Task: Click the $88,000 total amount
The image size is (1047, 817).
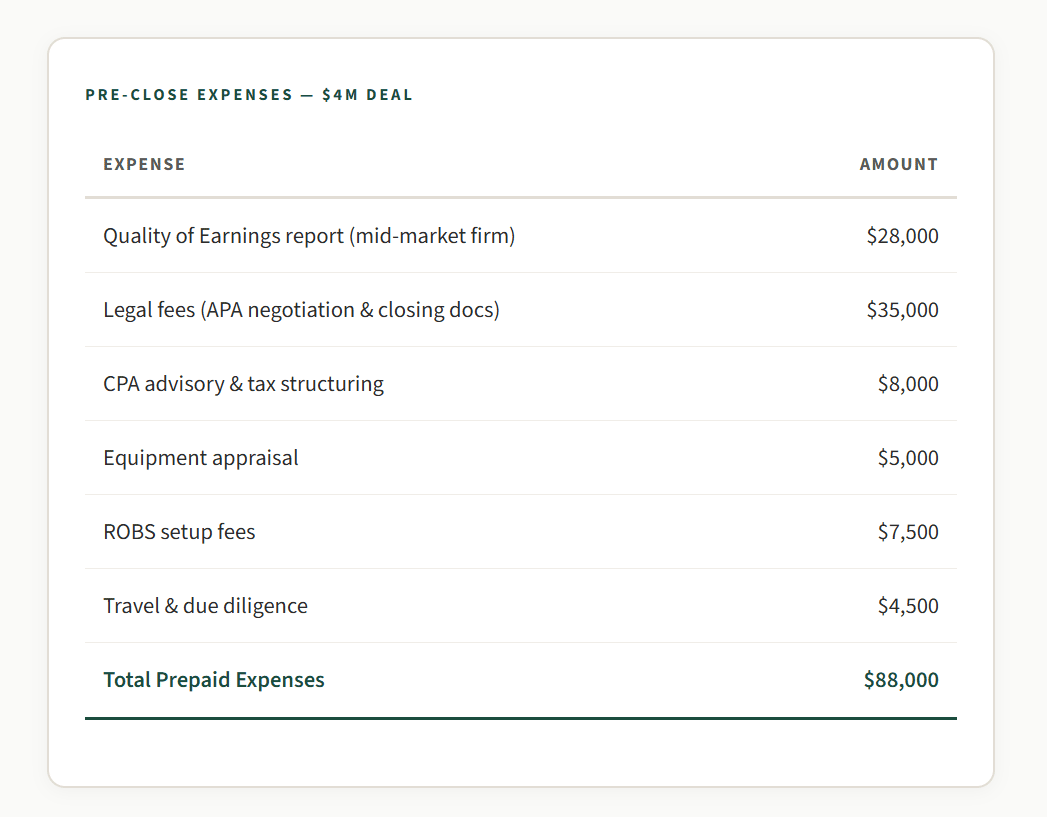Action: [x=901, y=680]
